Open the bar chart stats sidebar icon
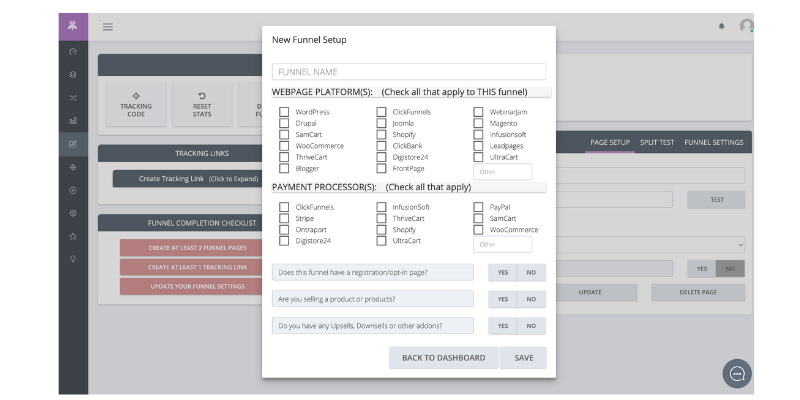 [x=73, y=121]
